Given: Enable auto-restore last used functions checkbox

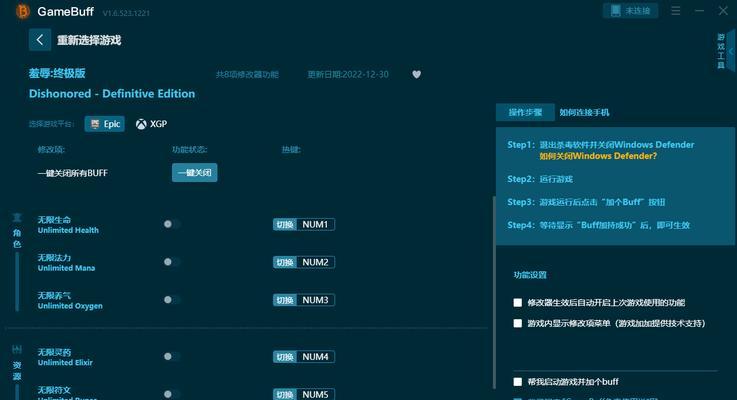Looking at the screenshot, I should [517, 303].
